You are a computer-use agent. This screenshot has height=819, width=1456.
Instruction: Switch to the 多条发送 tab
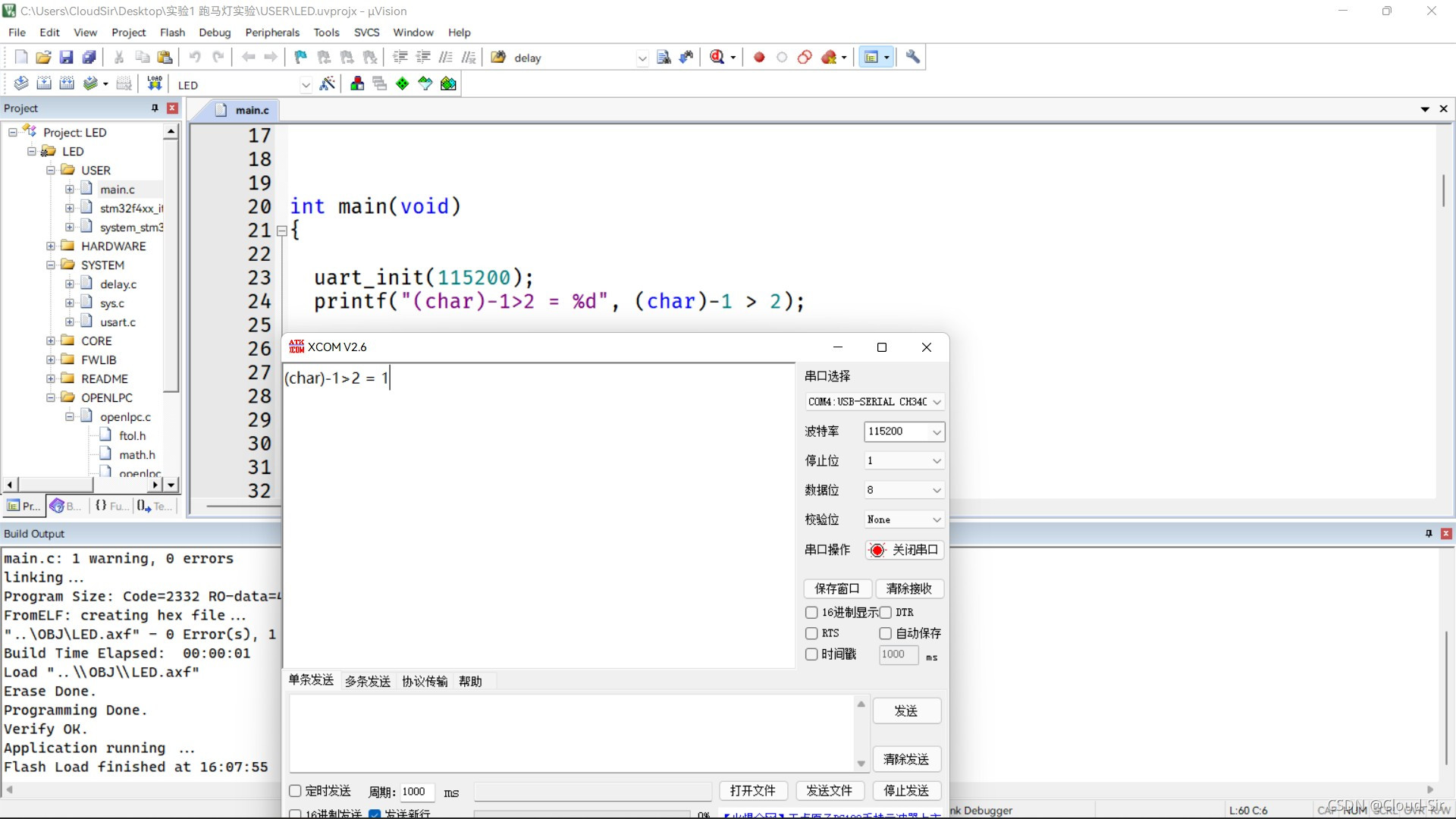click(x=367, y=681)
